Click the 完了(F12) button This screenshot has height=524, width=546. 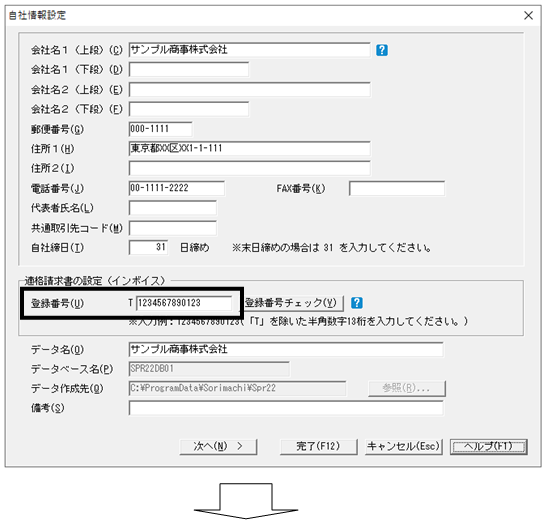[x=319, y=446]
